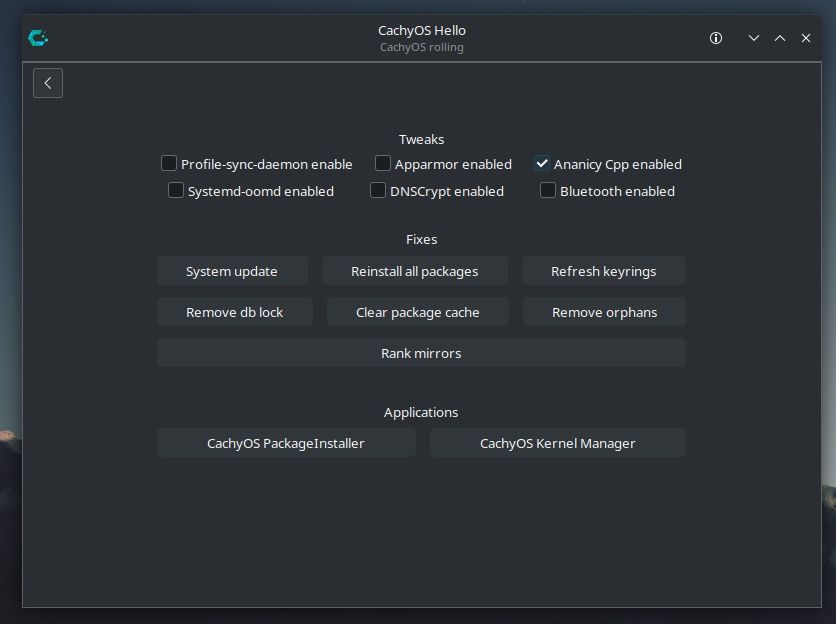Launch CachyOS PackageInstaller
The image size is (836, 624).
pos(286,443)
